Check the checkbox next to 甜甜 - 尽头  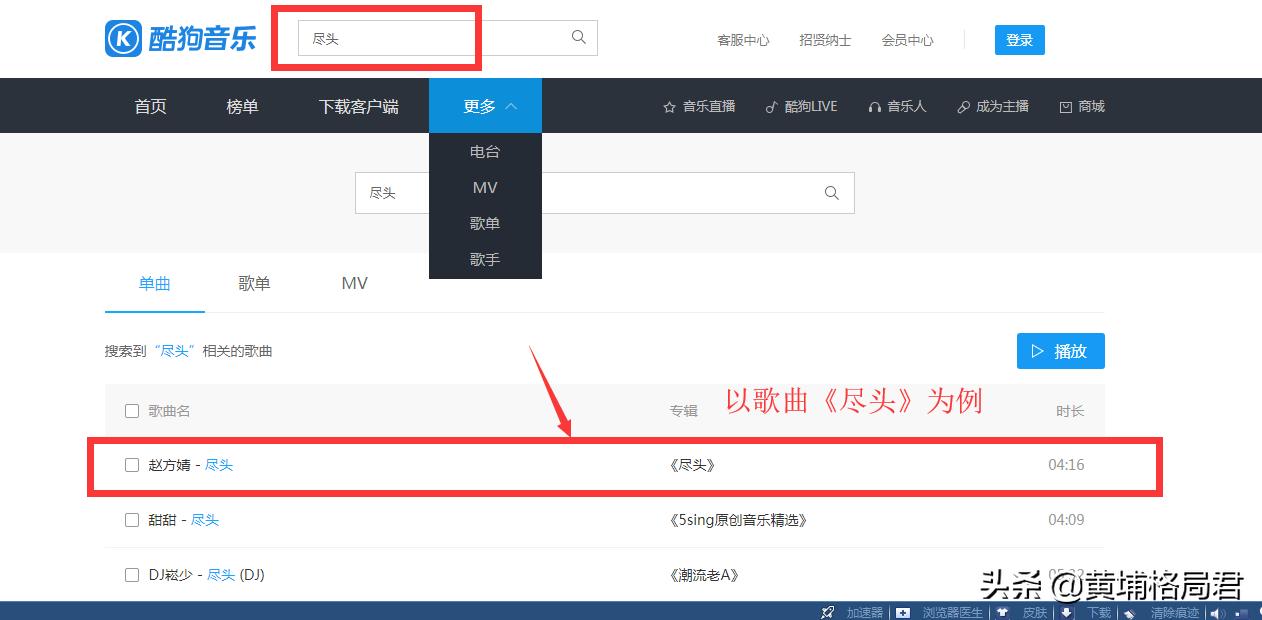[131, 520]
